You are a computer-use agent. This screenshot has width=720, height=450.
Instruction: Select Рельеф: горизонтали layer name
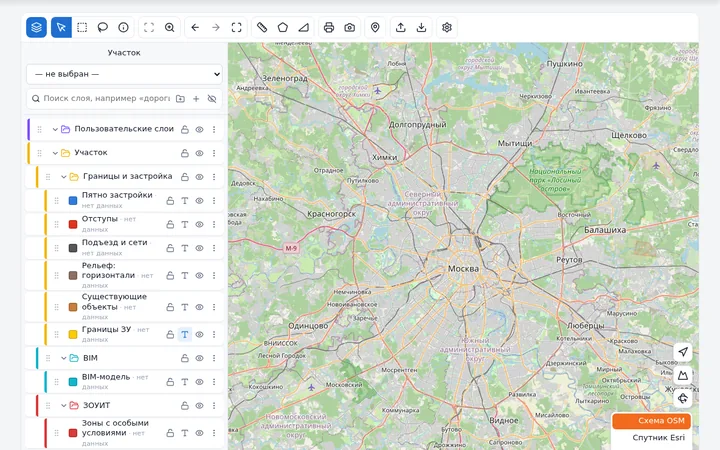pyautogui.click(x=108, y=270)
